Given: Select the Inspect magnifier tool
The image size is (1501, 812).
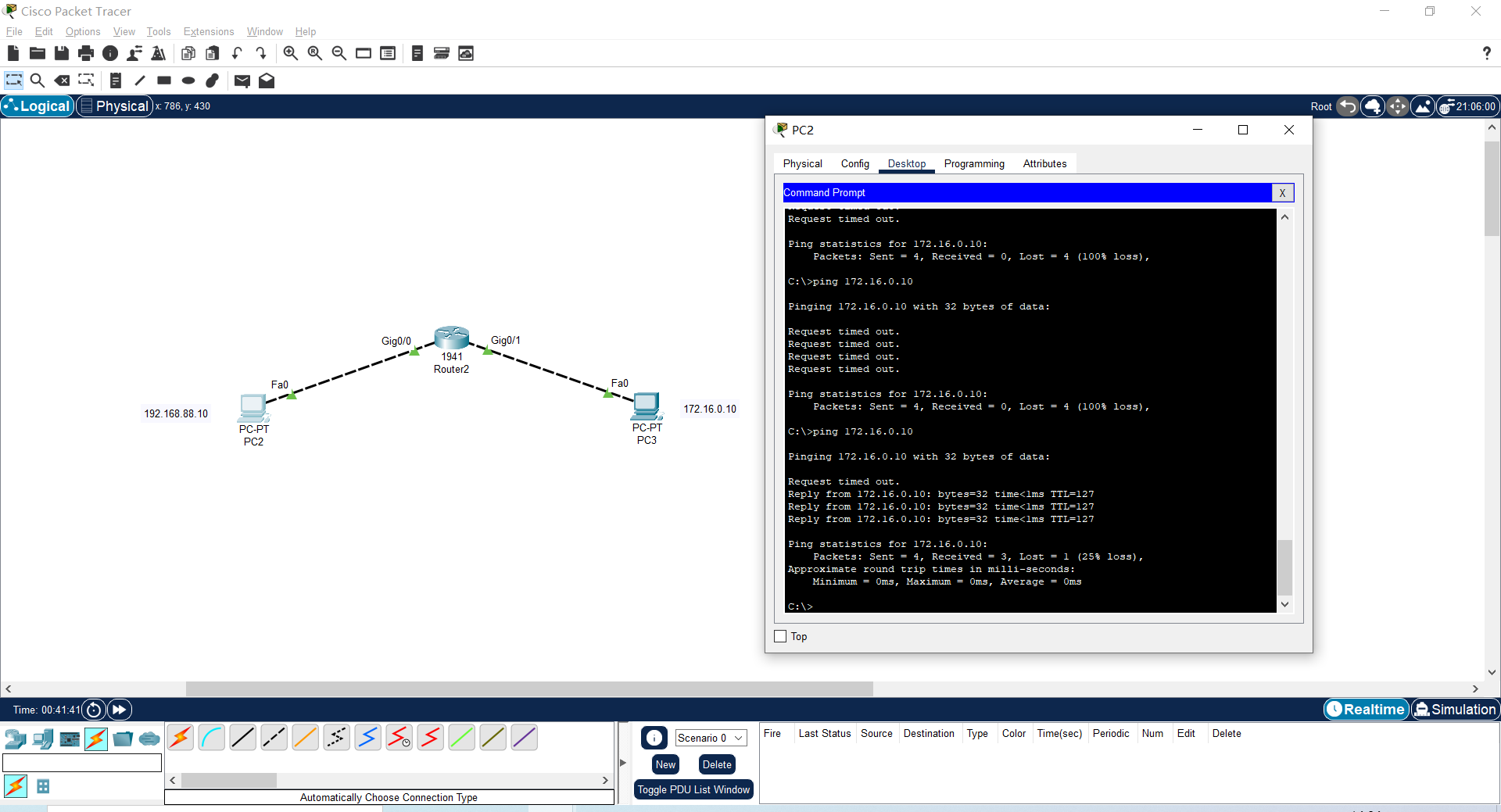Looking at the screenshot, I should coord(37,80).
